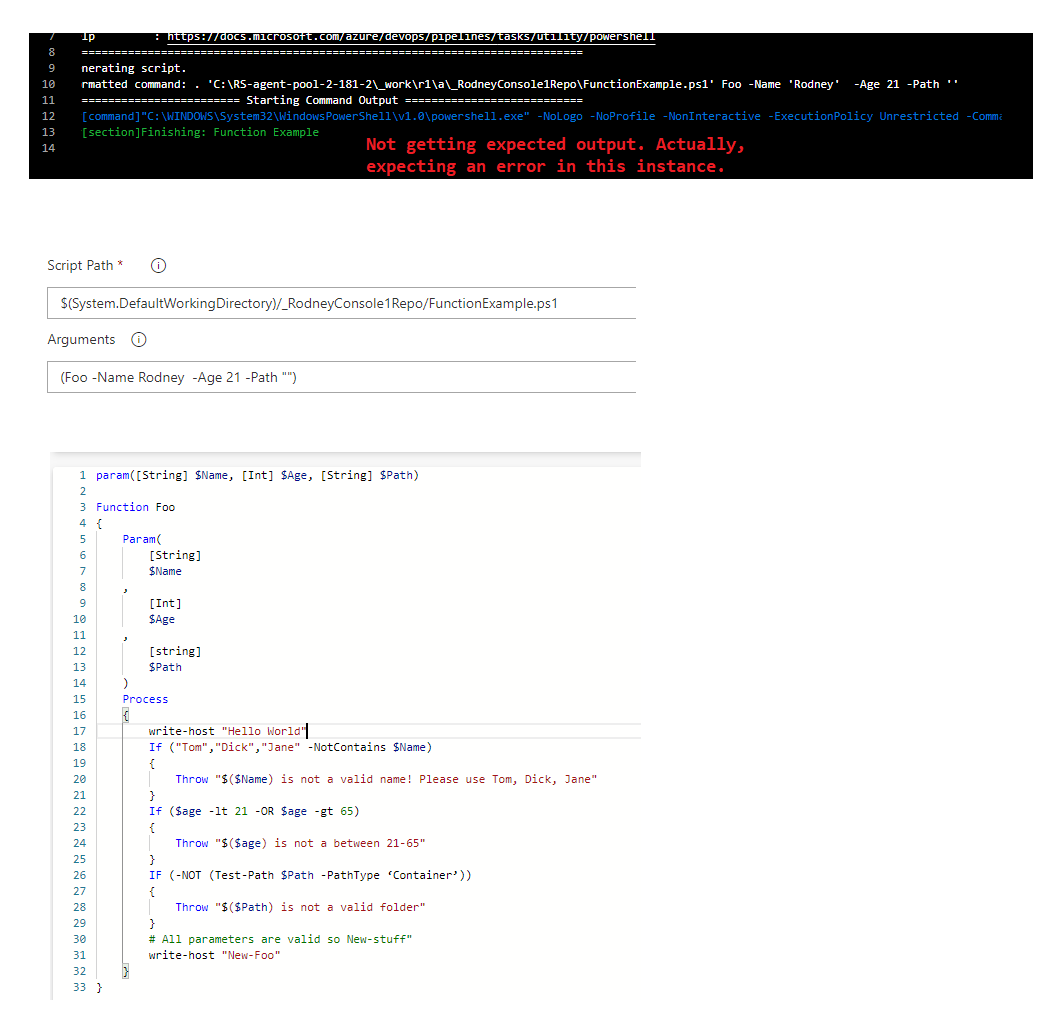
Task: Click line 1 param declaration in code
Action: (x=257, y=475)
